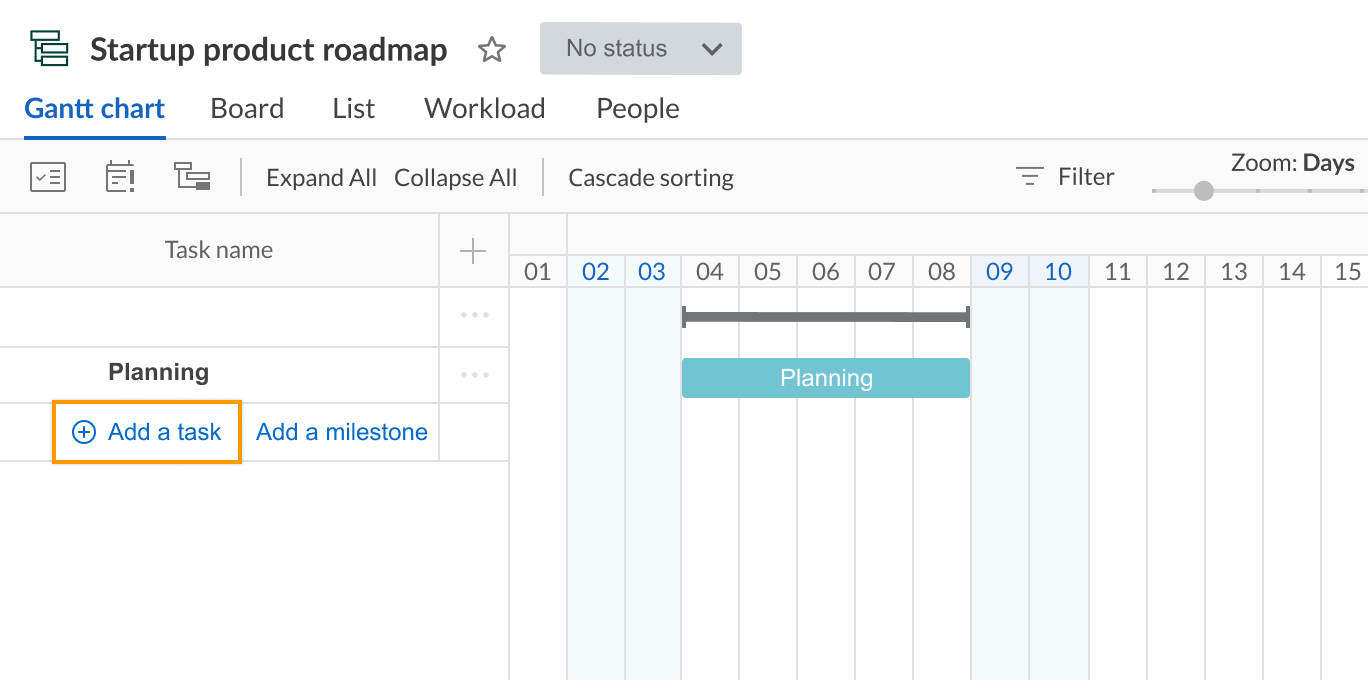The image size is (1368, 680).
Task: Click Add a task
Action: click(147, 432)
